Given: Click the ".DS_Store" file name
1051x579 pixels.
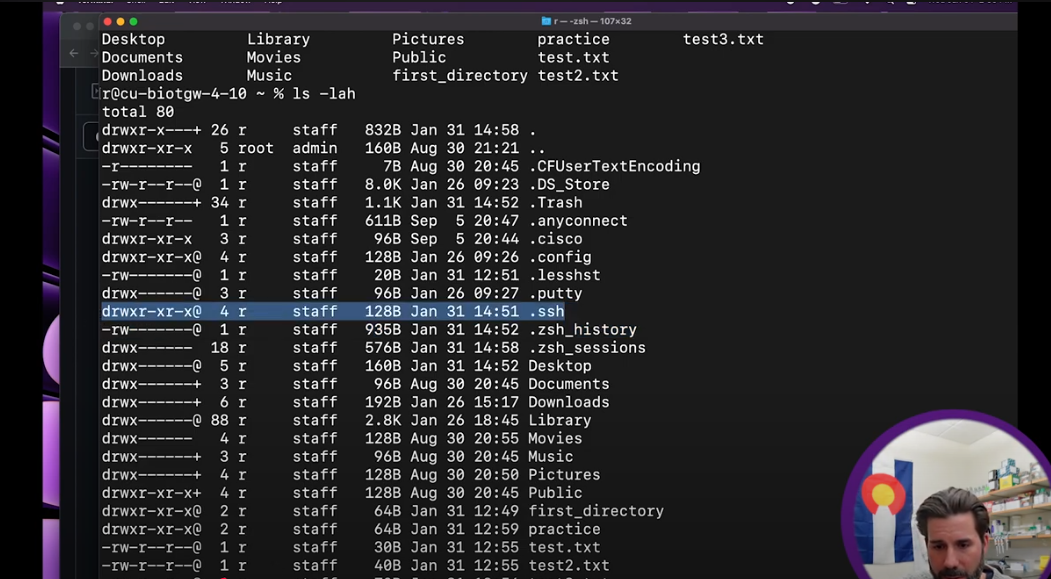Looking at the screenshot, I should pyautogui.click(x=569, y=184).
